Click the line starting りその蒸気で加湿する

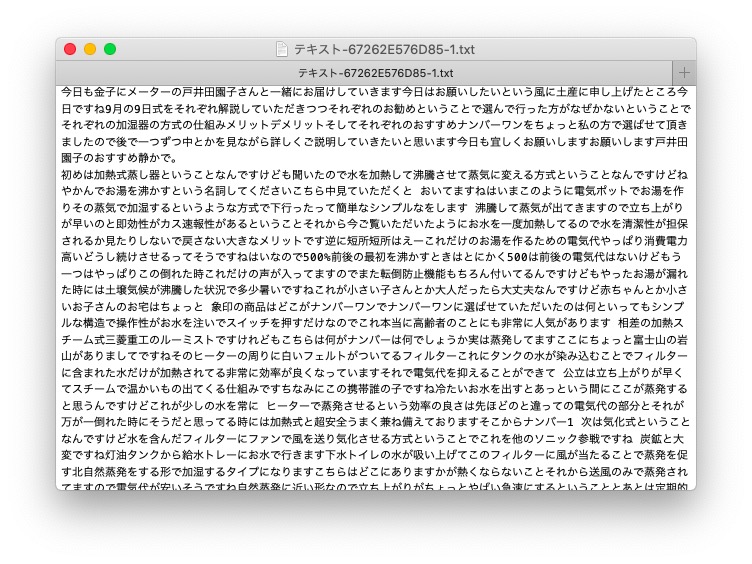click(x=372, y=208)
